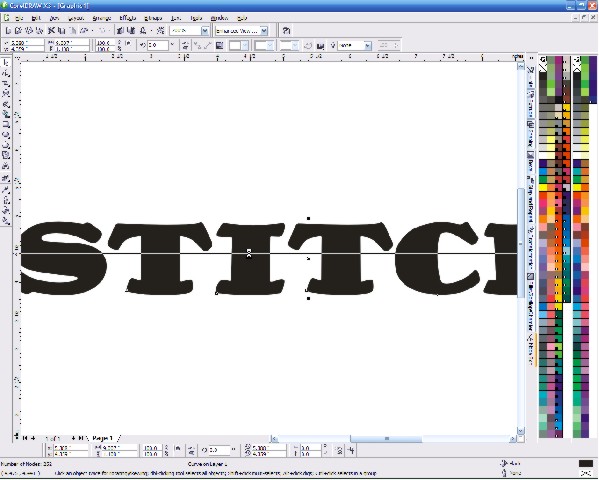Open the None dropdown in property bar
This screenshot has height=480, width=599.
367,46
